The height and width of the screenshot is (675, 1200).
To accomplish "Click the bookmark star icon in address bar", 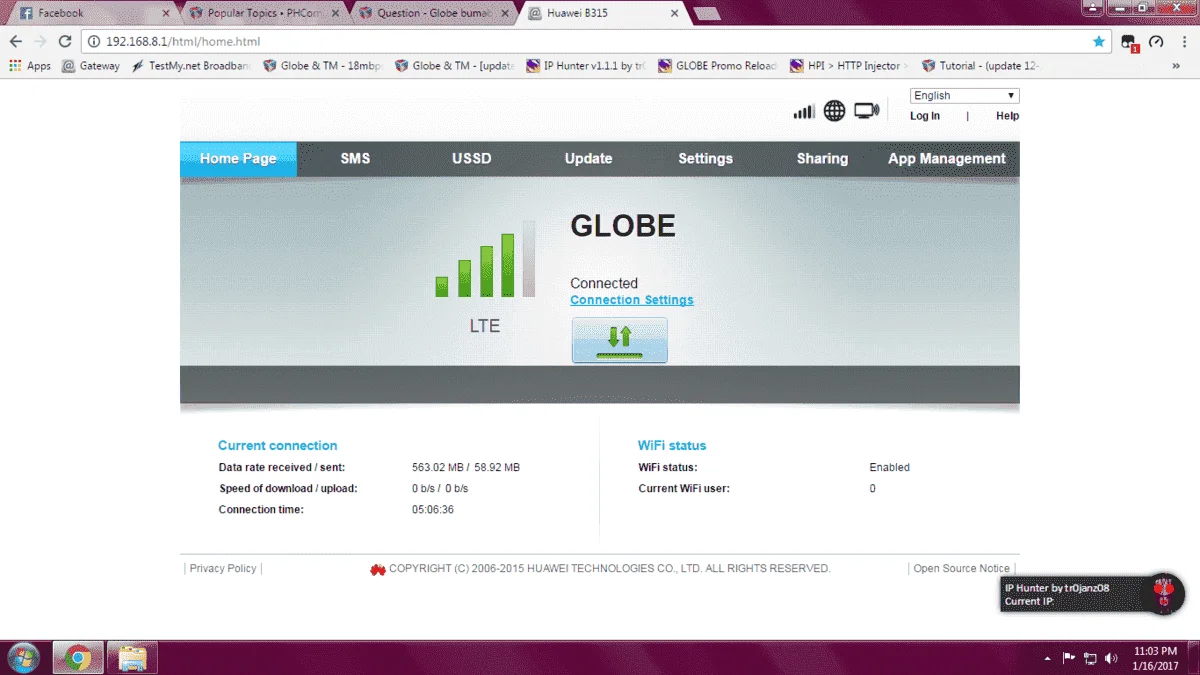I will [1099, 41].
